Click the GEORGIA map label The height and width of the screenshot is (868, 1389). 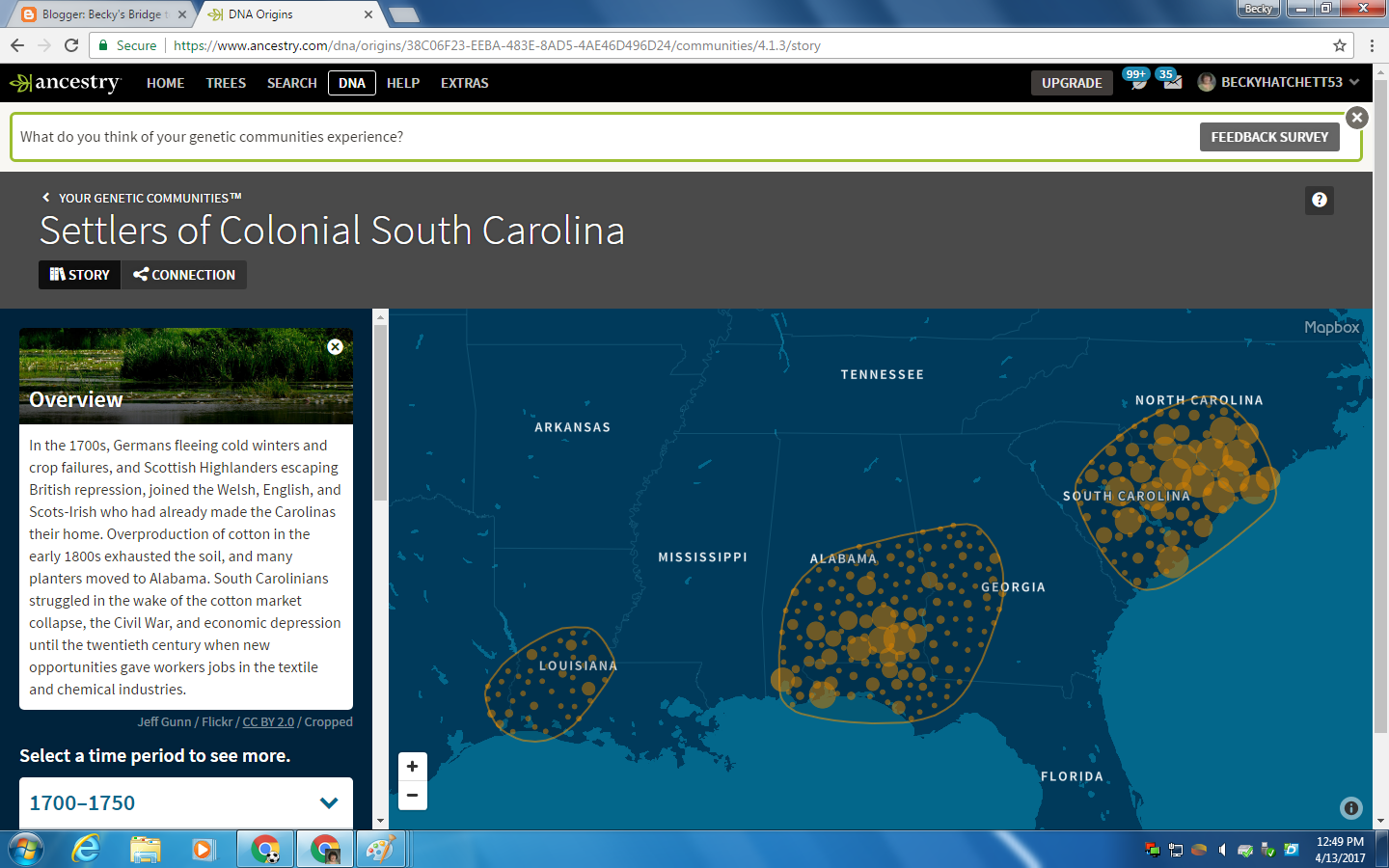point(1013,586)
